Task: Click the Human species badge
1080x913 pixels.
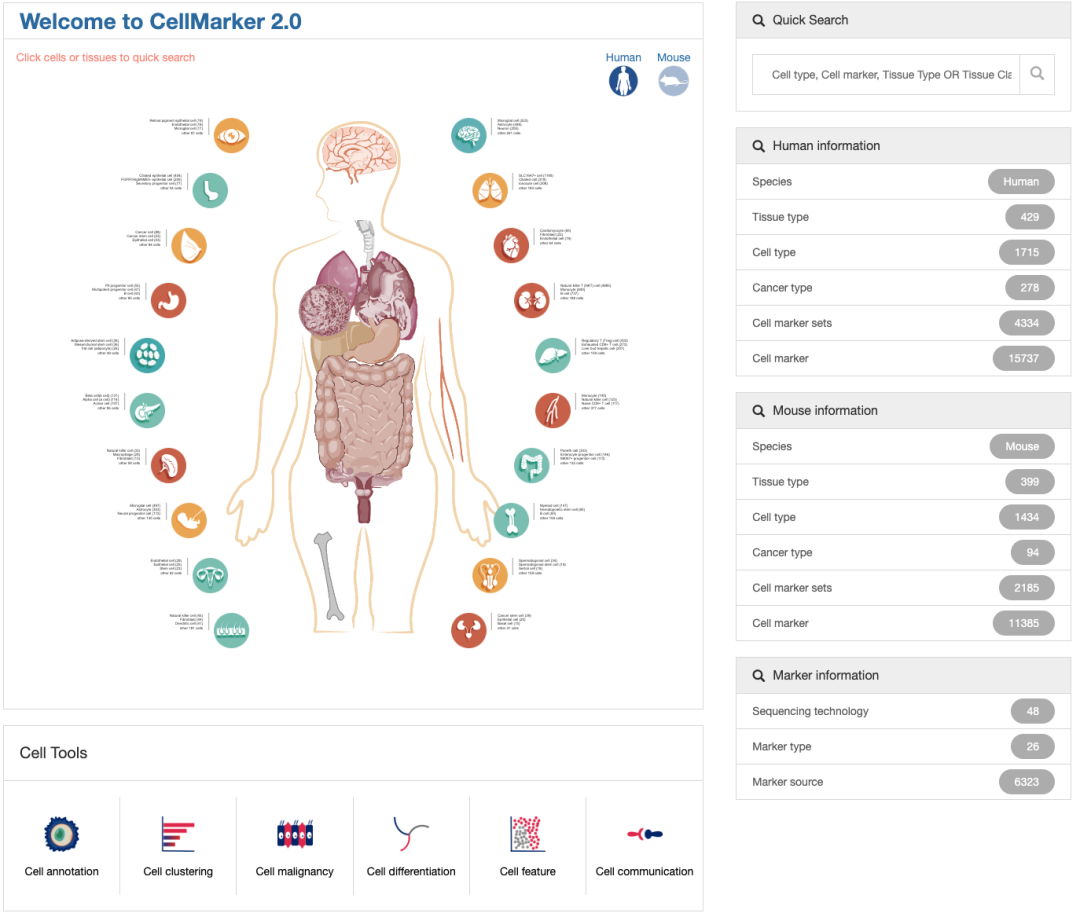Action: point(1021,182)
